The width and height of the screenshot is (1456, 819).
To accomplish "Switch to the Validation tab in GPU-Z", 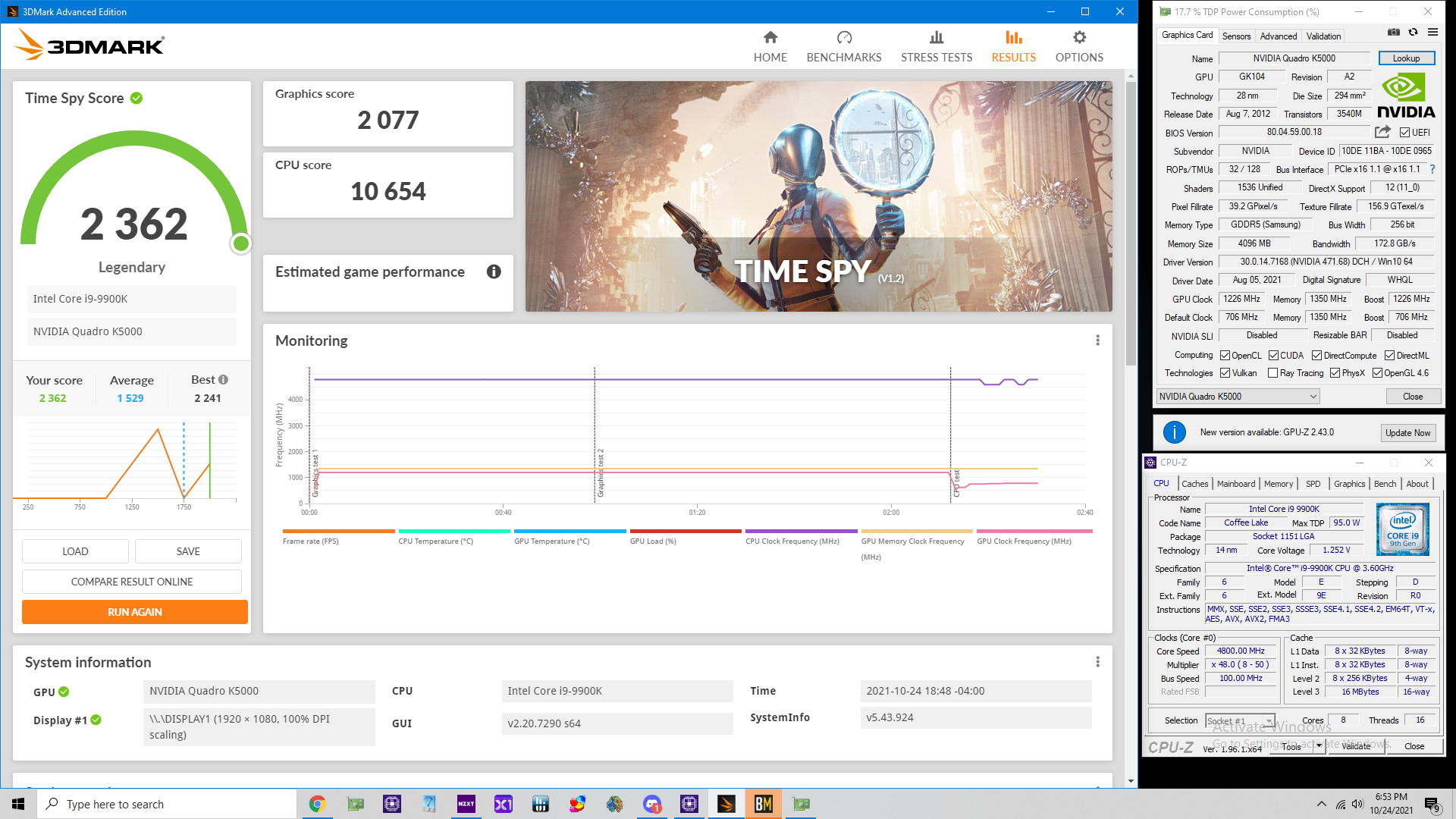I will tap(1323, 36).
